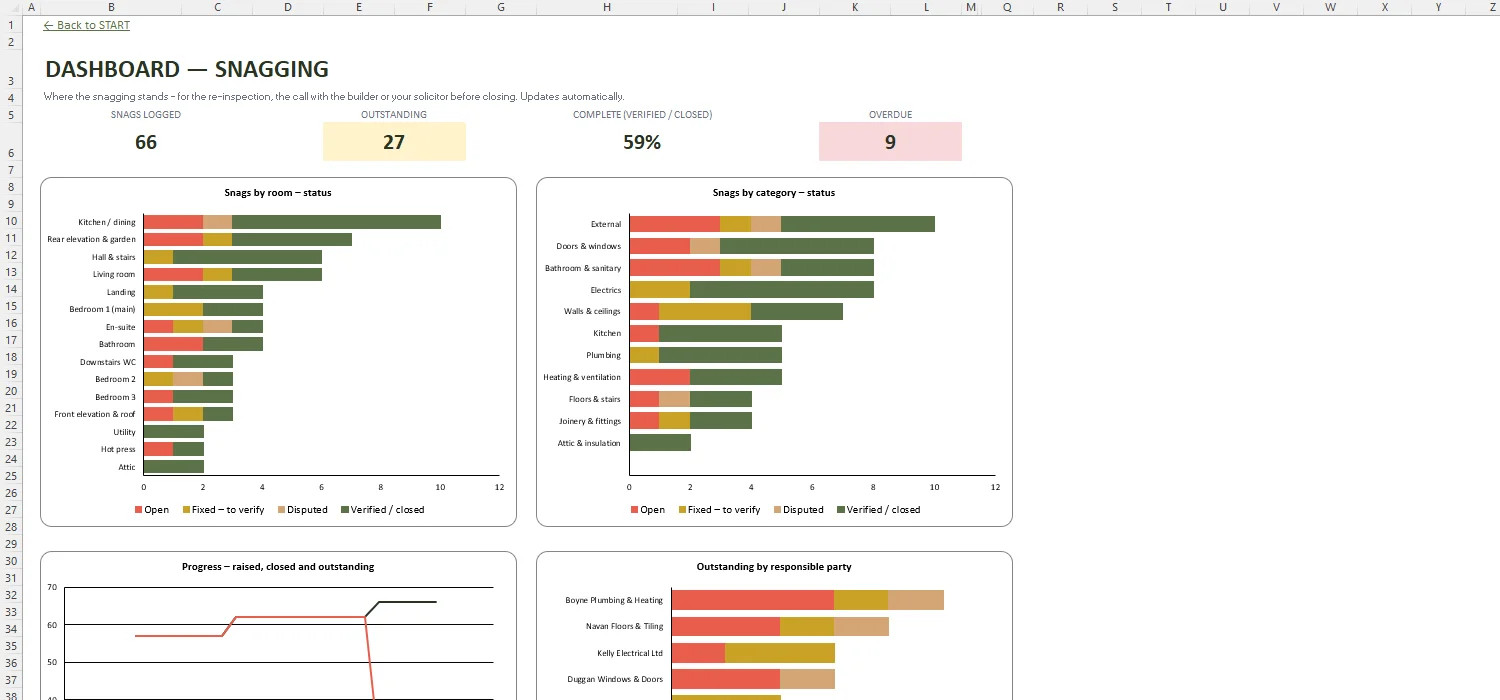Screen dimensions: 1500x700
Task: Click 'Bathroom & sanitary' category label
Action: pyautogui.click(x=583, y=268)
